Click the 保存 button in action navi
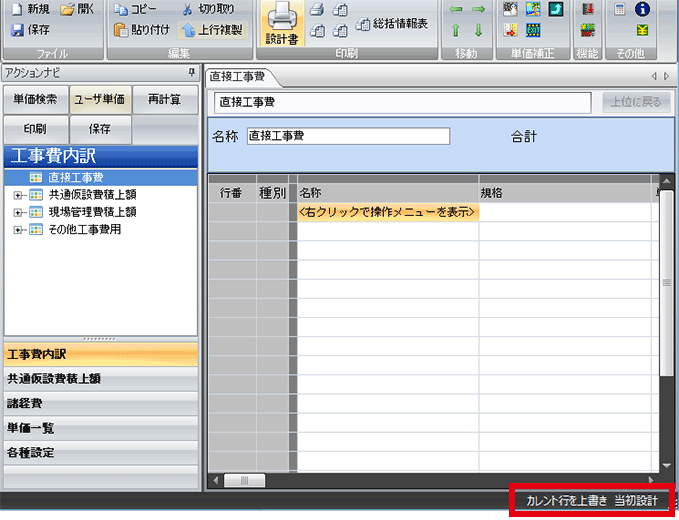Viewport: 679px width, 520px height. click(100, 129)
